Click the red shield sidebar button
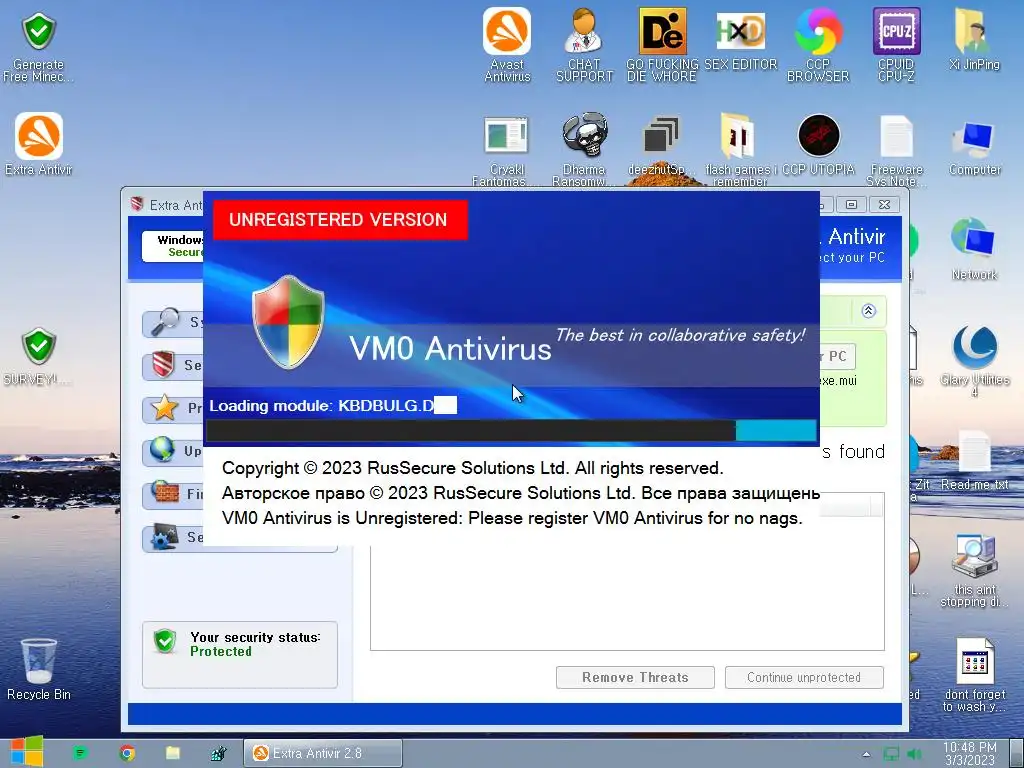This screenshot has height=768, width=1024. pyautogui.click(x=173, y=365)
